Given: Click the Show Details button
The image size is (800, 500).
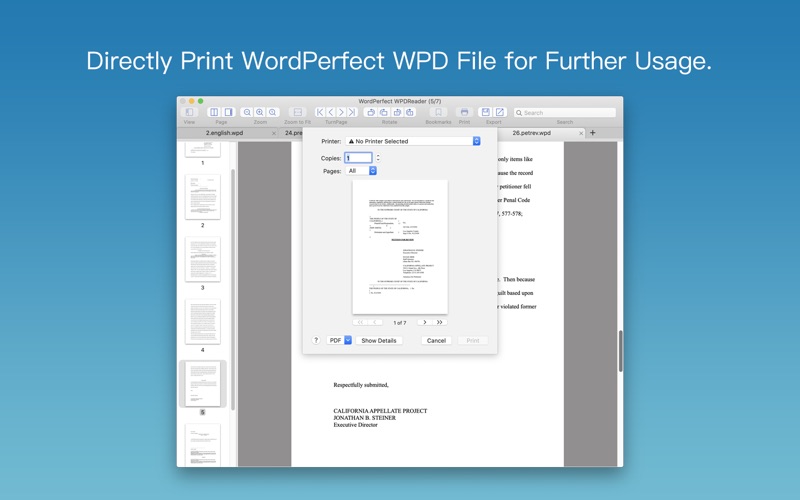Looking at the screenshot, I should click(x=379, y=340).
